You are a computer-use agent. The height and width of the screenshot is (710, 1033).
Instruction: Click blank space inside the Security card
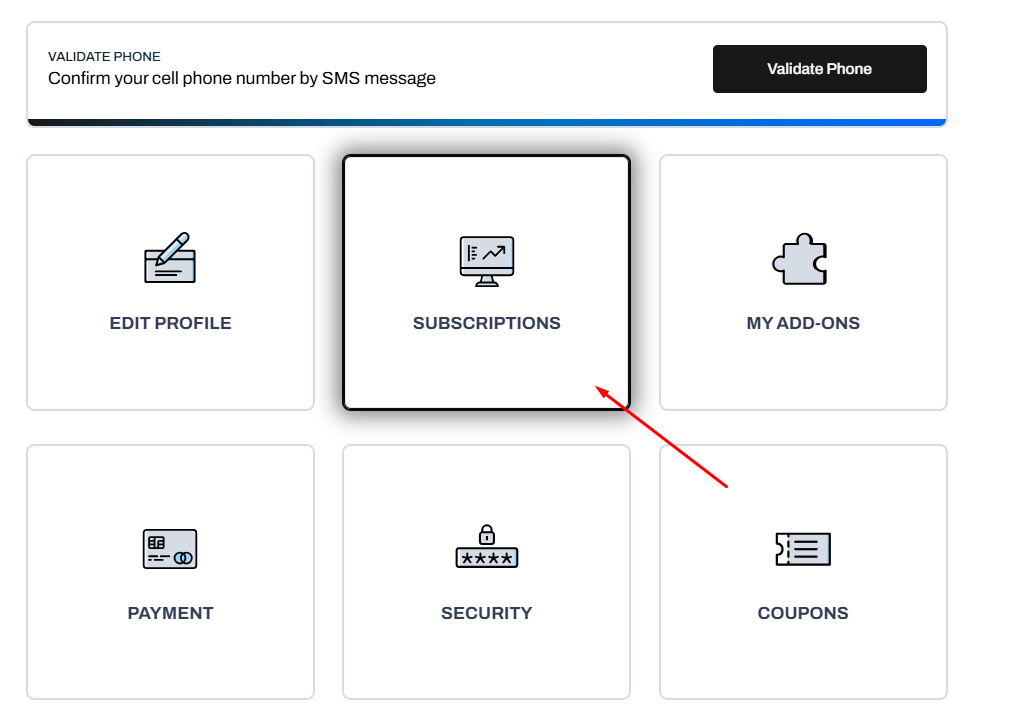tap(487, 659)
